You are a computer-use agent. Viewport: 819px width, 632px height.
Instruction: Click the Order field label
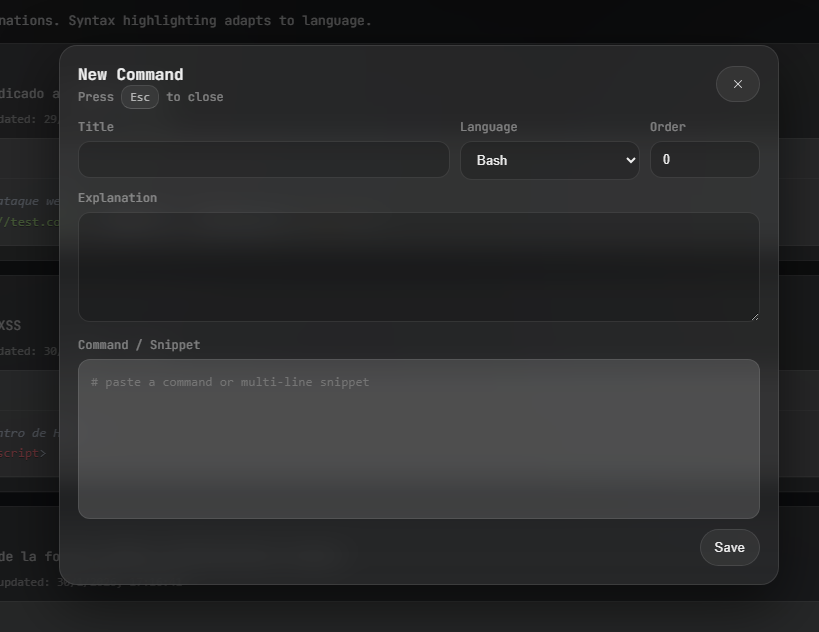[x=667, y=127]
